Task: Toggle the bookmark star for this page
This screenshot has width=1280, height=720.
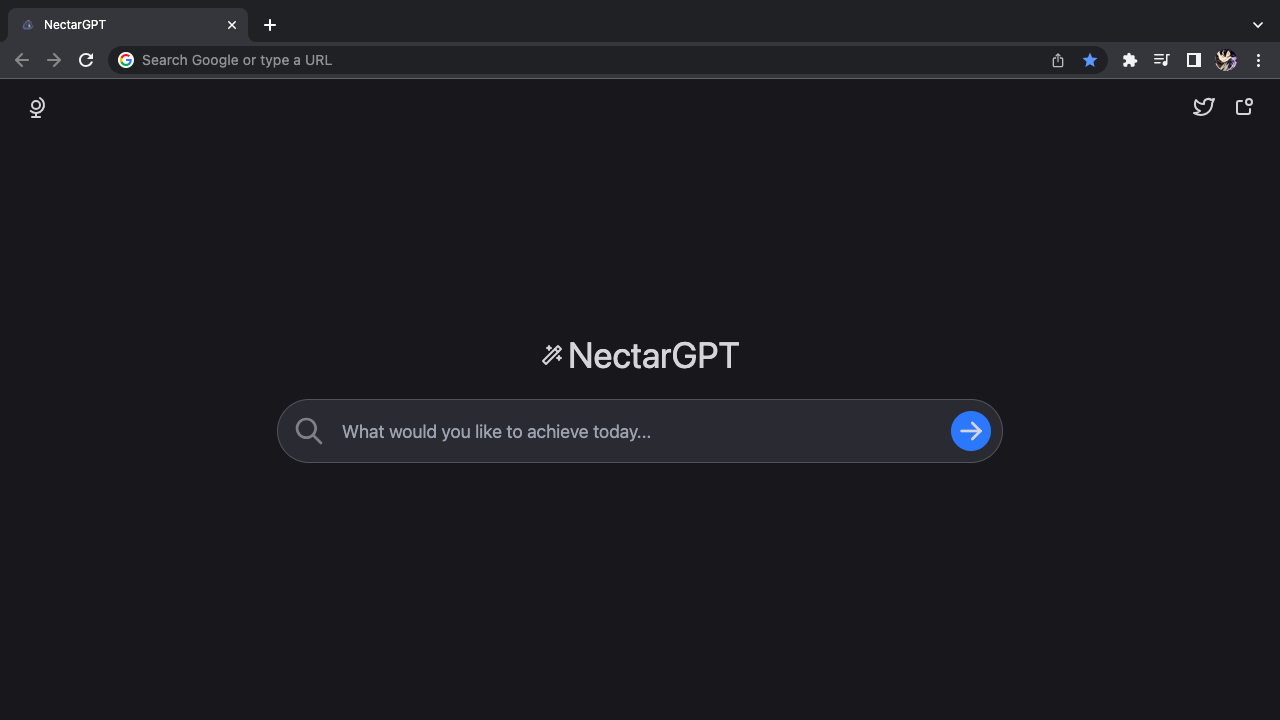Action: coord(1090,60)
